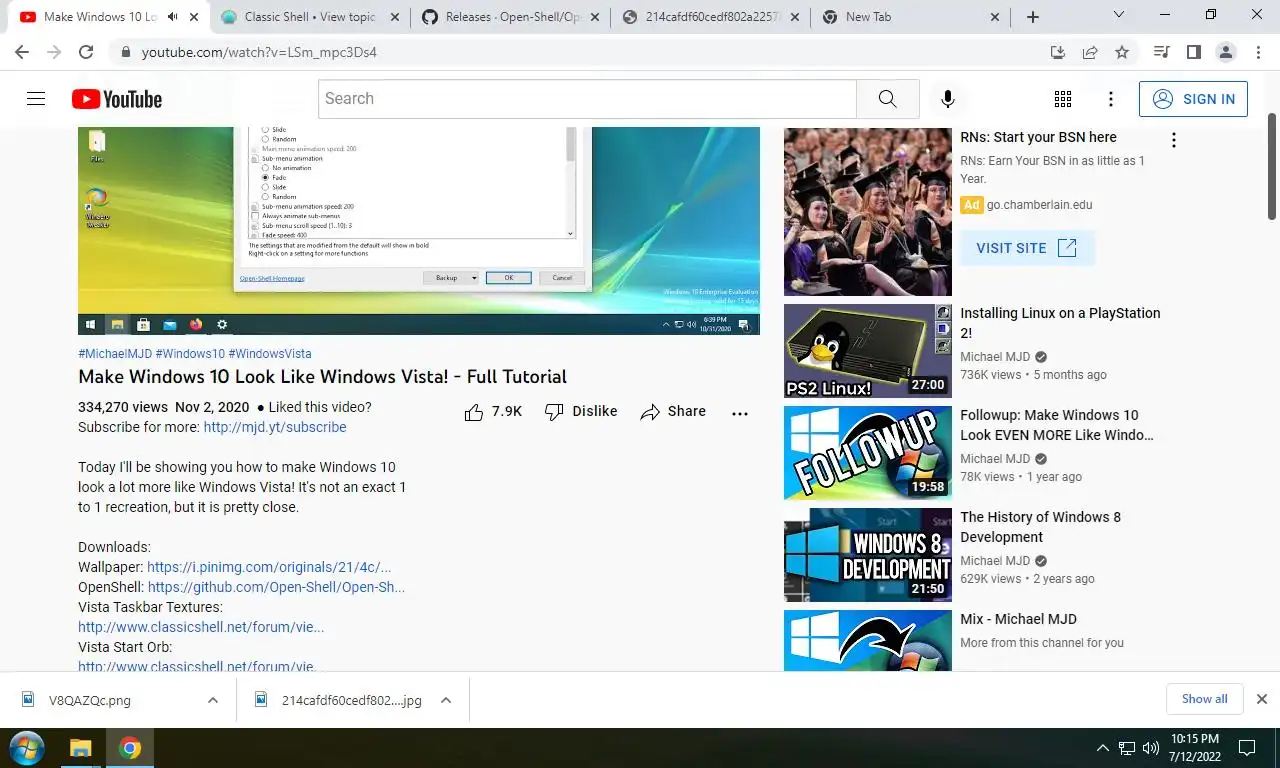Open taskbar clock showing 10:15 PM
1280x768 pixels.
(1194, 747)
